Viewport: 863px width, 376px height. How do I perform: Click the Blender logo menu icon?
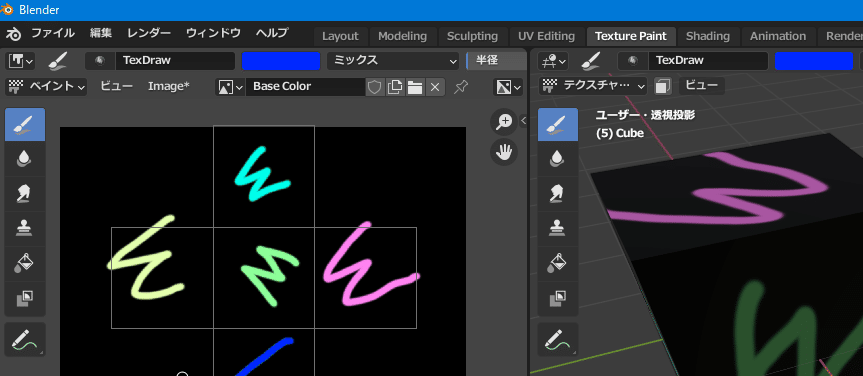[13, 34]
